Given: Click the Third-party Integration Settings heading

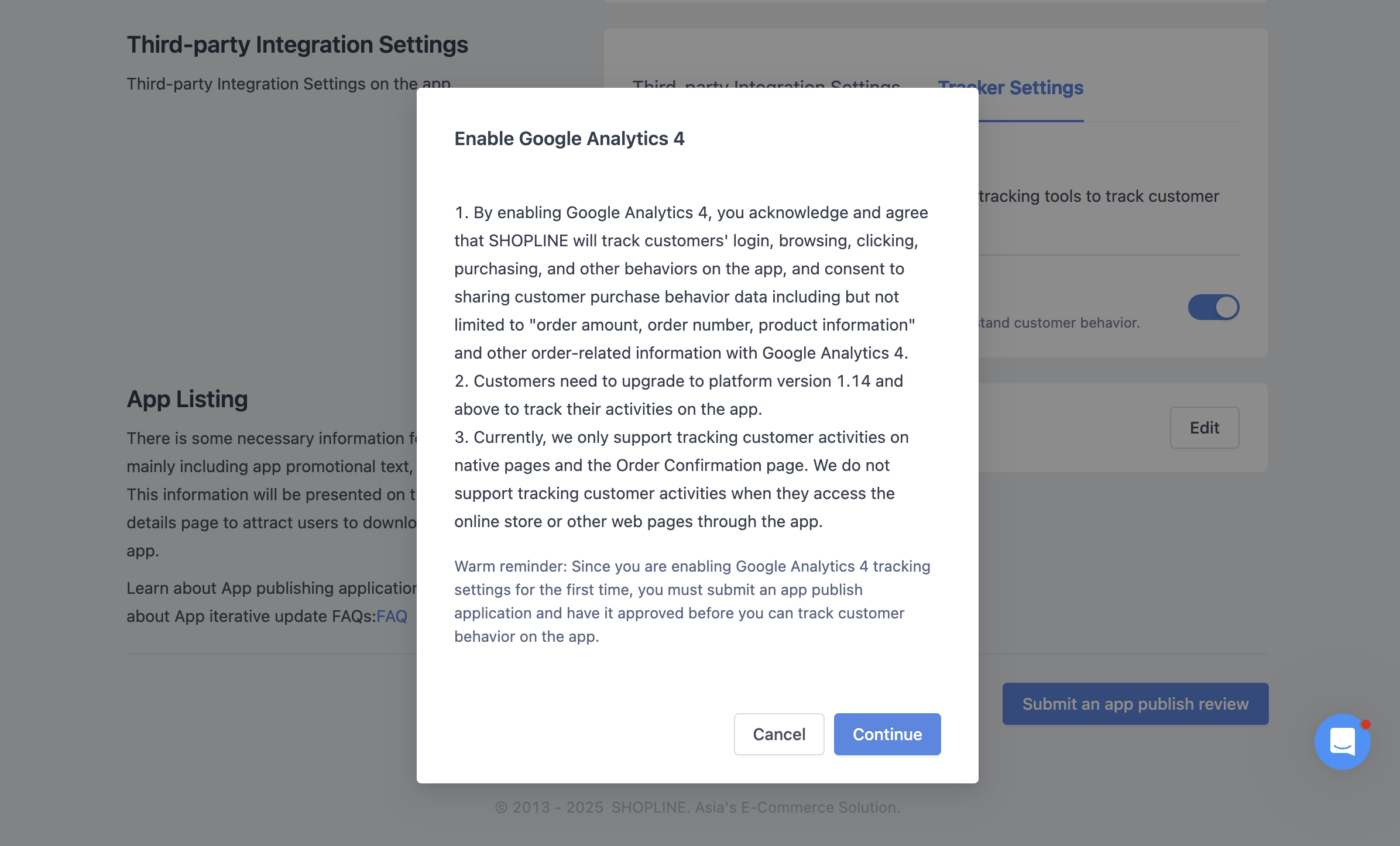Looking at the screenshot, I should (x=297, y=45).
